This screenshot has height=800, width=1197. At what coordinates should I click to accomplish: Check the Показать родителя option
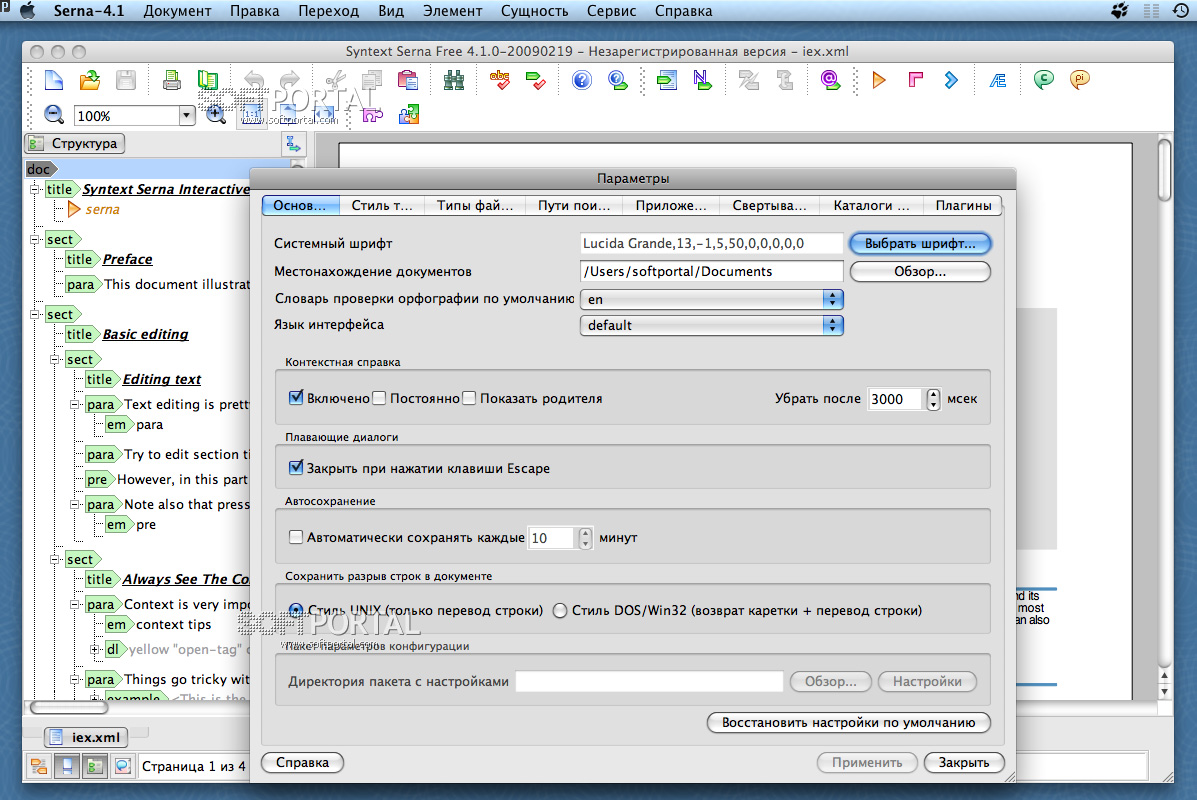(469, 398)
